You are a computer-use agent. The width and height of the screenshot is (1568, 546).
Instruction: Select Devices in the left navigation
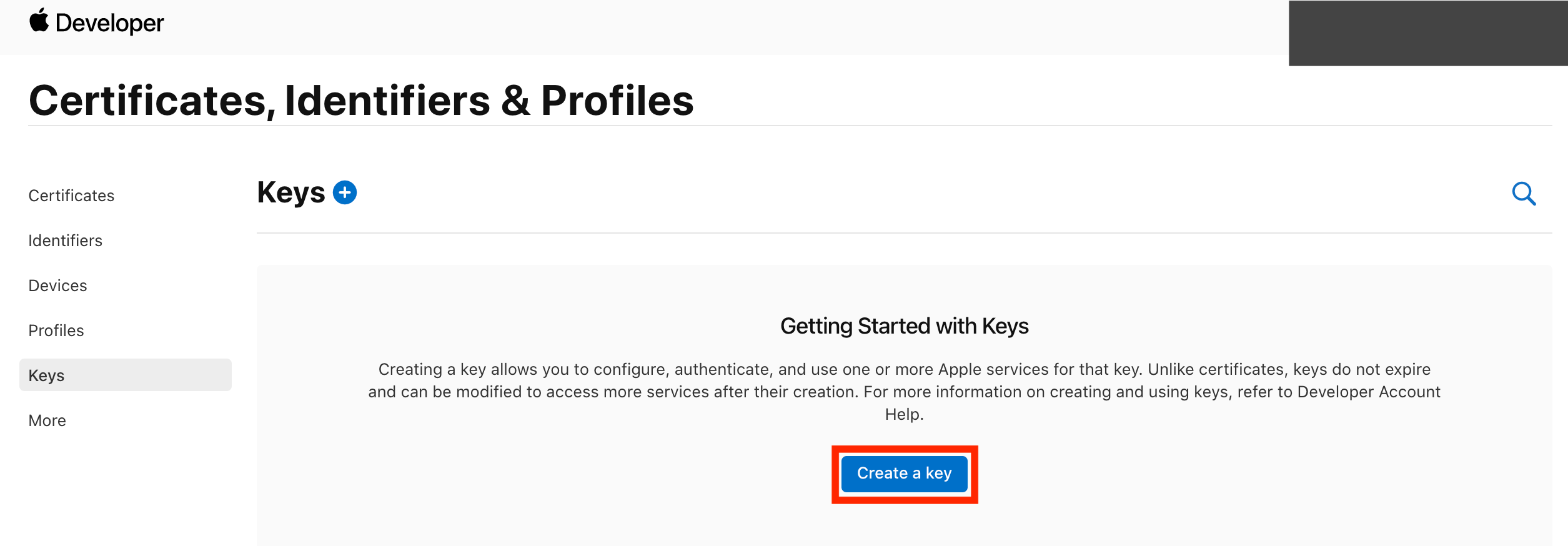pyautogui.click(x=57, y=285)
